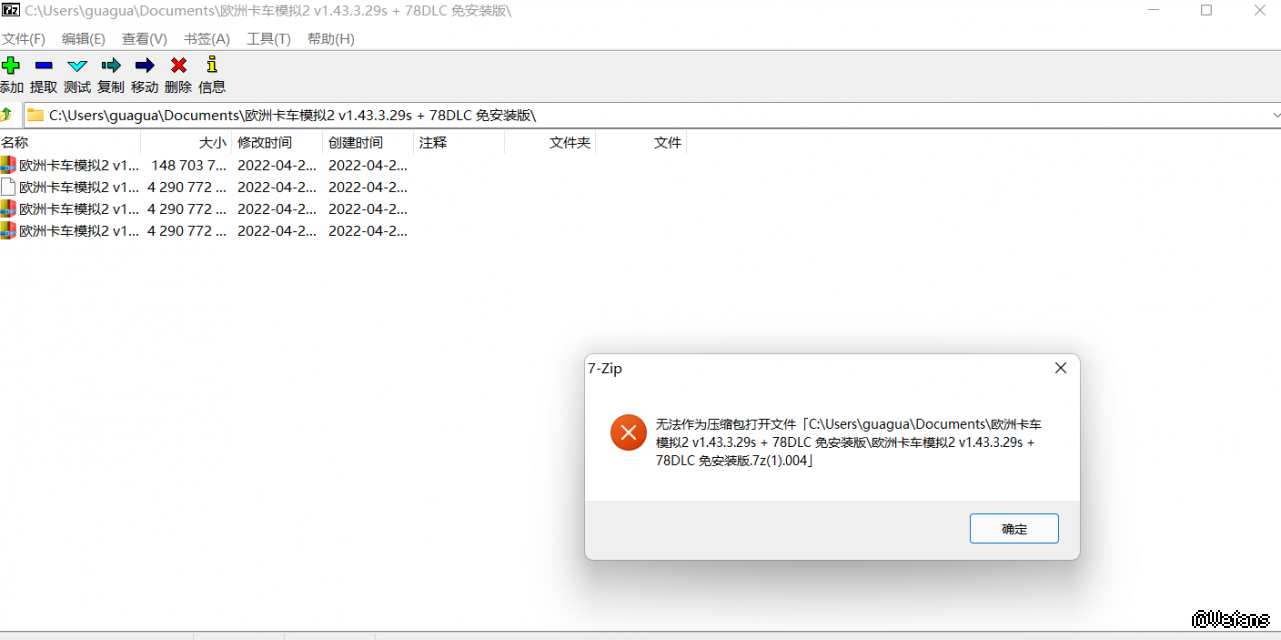1281x640 pixels.
Task: Click the 7z application icon in title bar
Action: [x=11, y=11]
